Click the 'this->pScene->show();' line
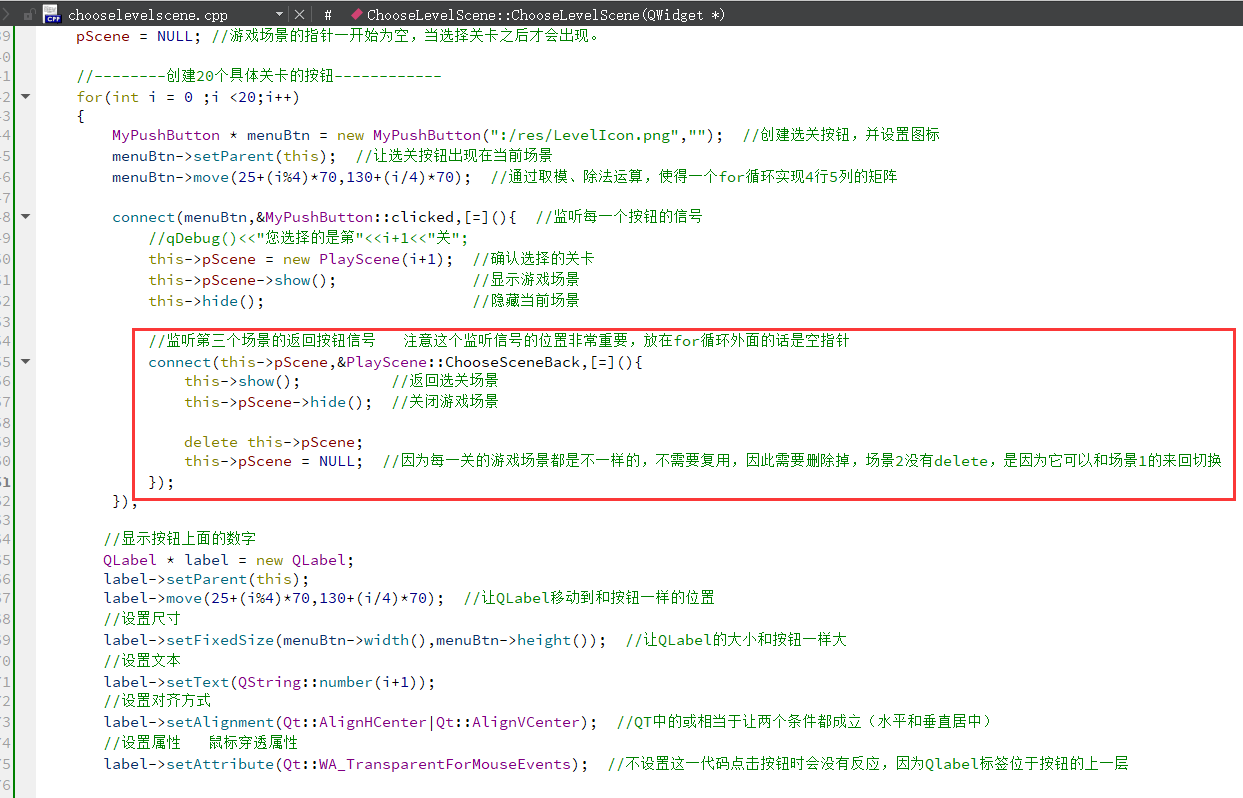Screen dimensions: 1243x798 pyautogui.click(x=364, y=280)
